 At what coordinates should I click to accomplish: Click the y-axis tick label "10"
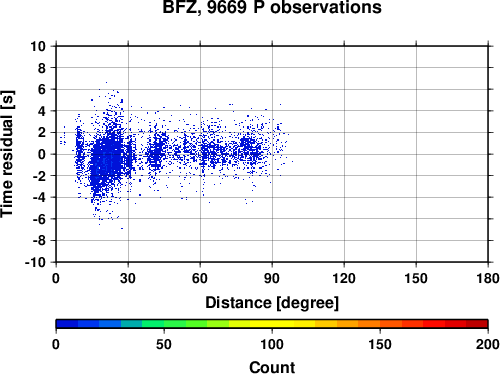(38, 46)
